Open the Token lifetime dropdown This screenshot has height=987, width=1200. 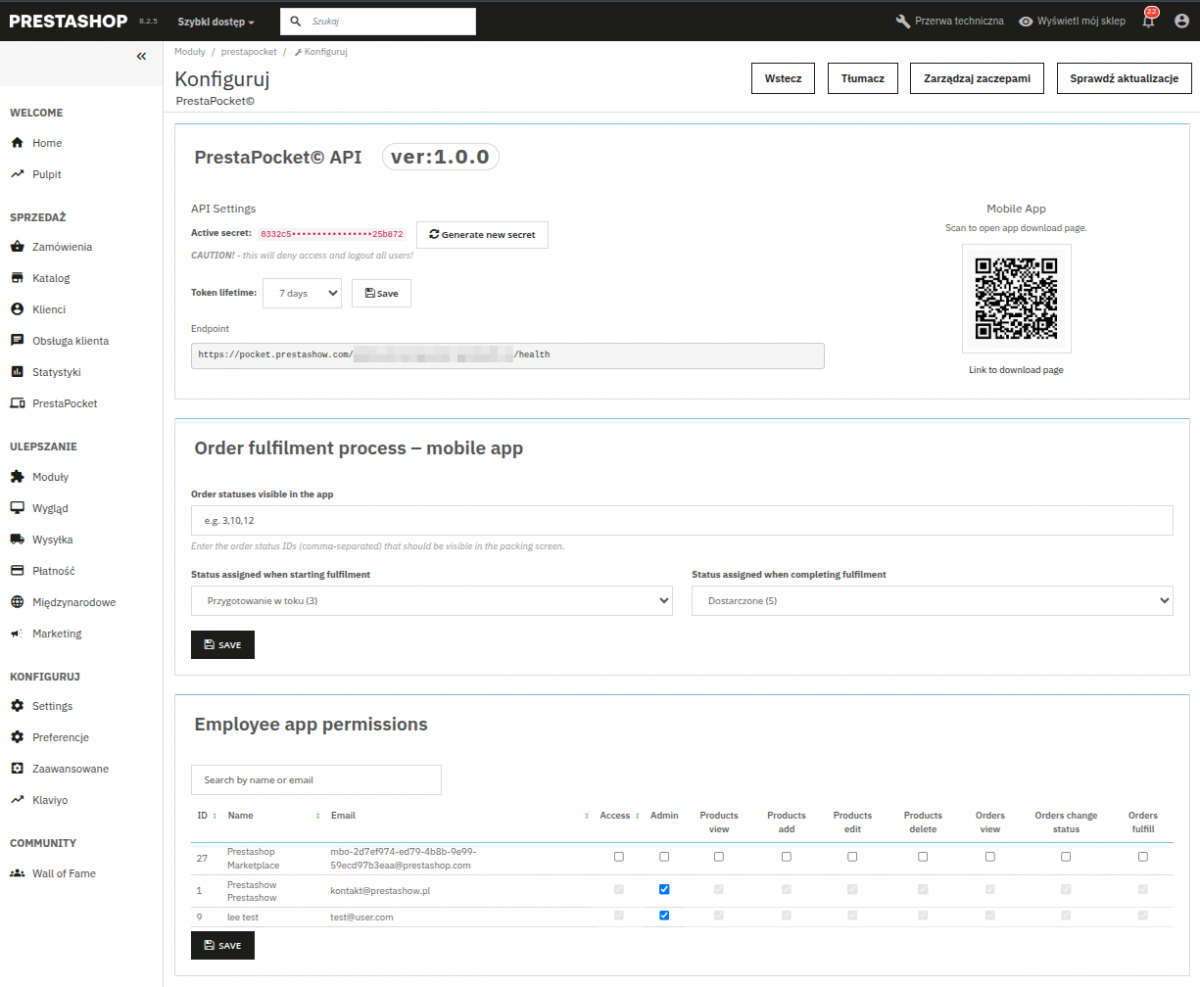(x=302, y=293)
